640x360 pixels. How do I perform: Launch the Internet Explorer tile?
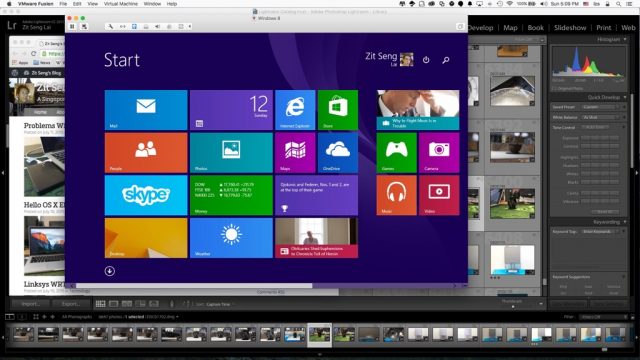(x=295, y=110)
